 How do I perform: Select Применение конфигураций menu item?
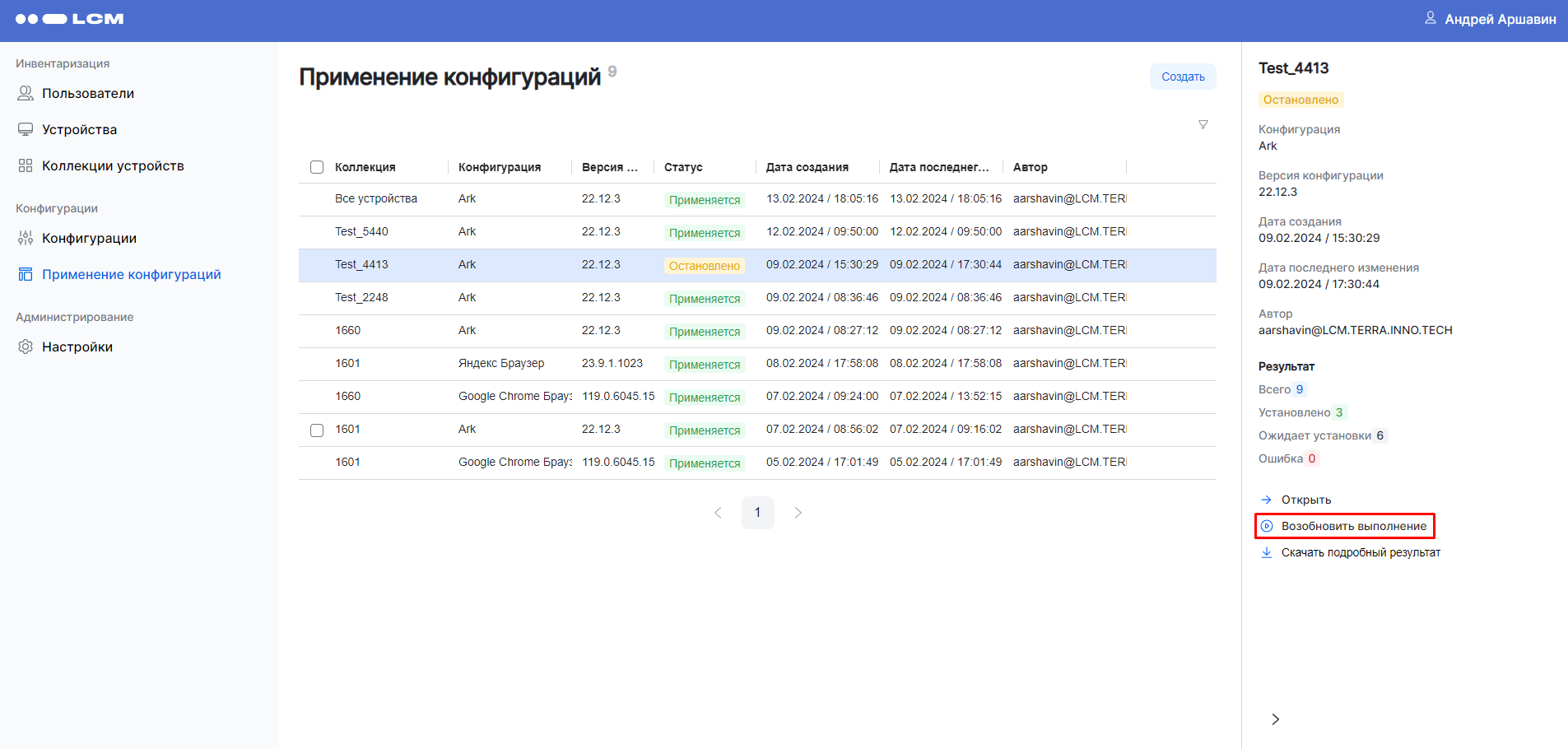tap(131, 274)
